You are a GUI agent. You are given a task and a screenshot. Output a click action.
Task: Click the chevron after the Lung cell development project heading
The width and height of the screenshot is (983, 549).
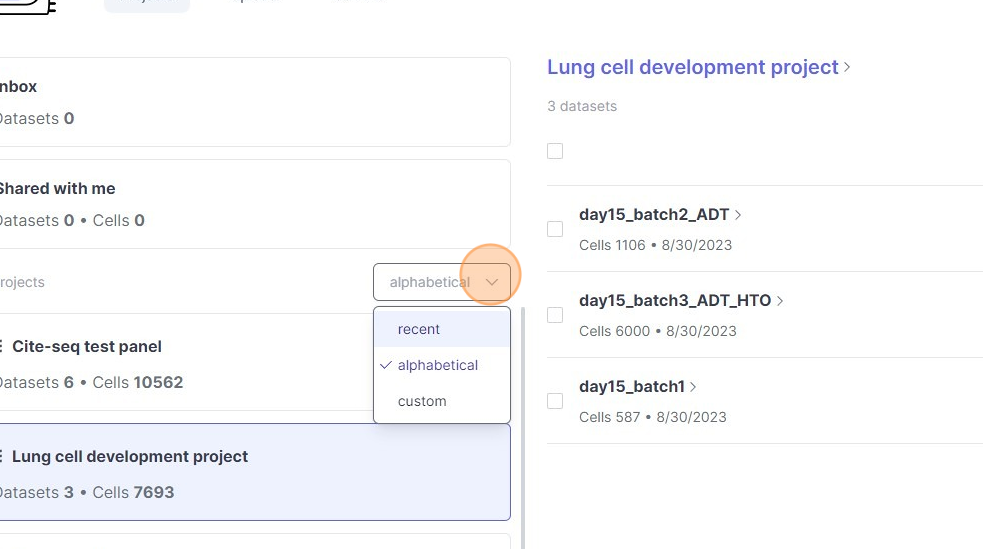(x=848, y=68)
